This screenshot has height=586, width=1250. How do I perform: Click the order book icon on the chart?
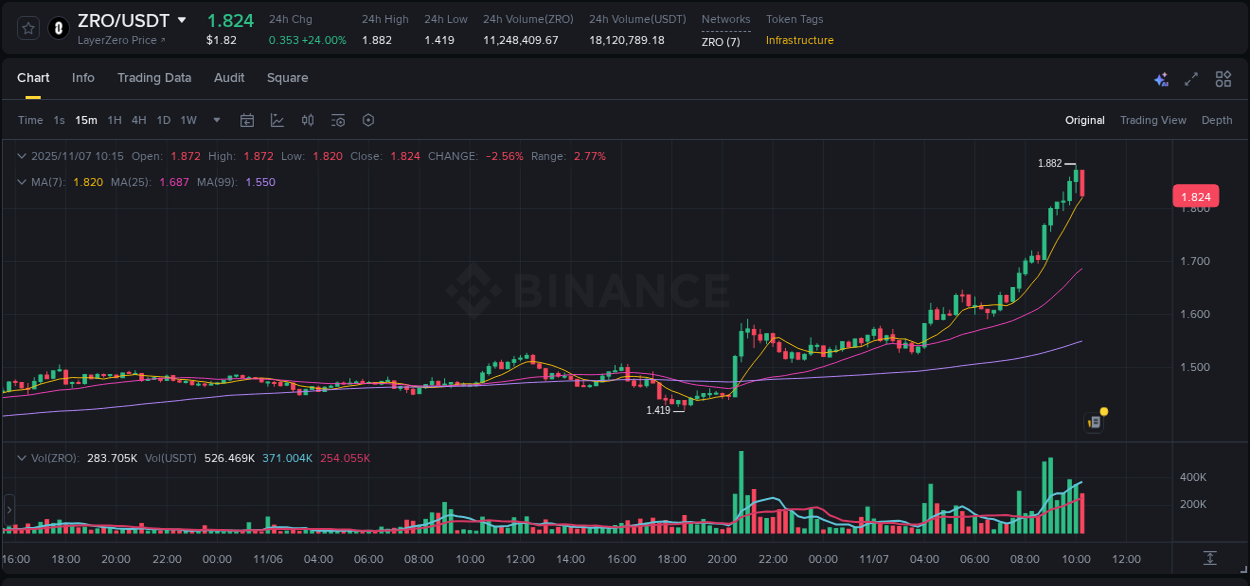(1093, 421)
